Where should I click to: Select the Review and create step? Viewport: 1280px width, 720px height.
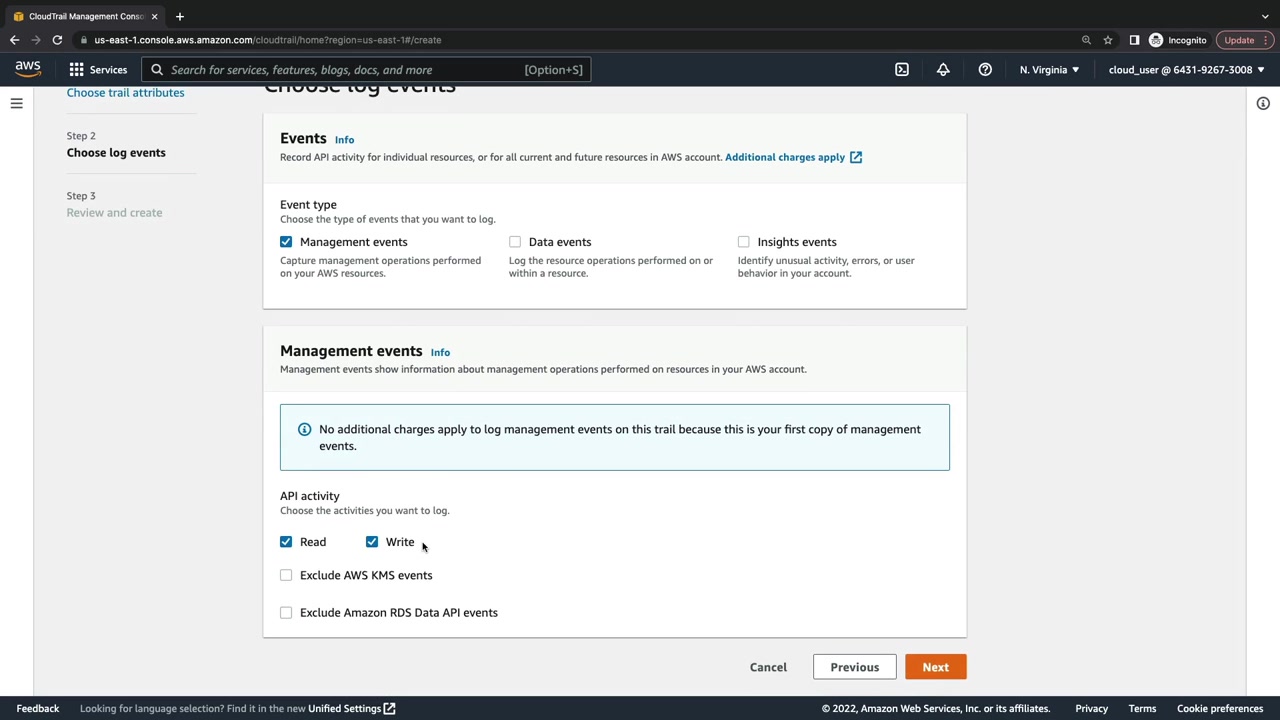[114, 213]
